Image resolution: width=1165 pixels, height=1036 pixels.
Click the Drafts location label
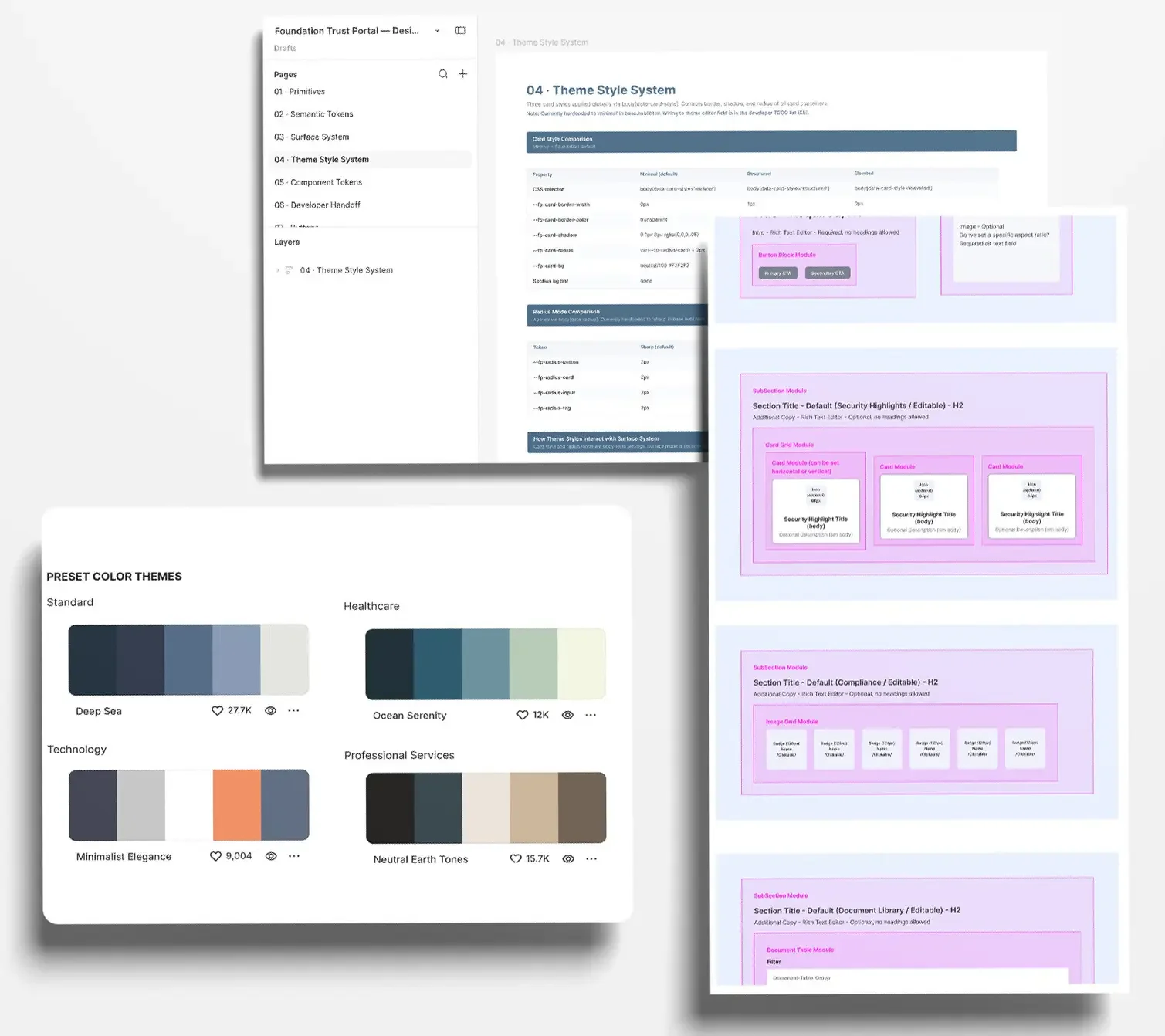point(285,49)
